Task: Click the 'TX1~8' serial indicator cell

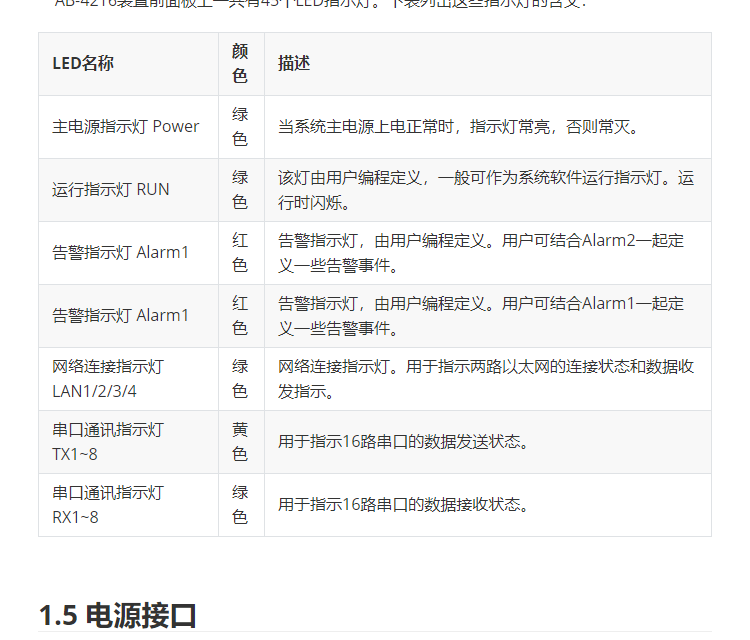Action: point(128,442)
